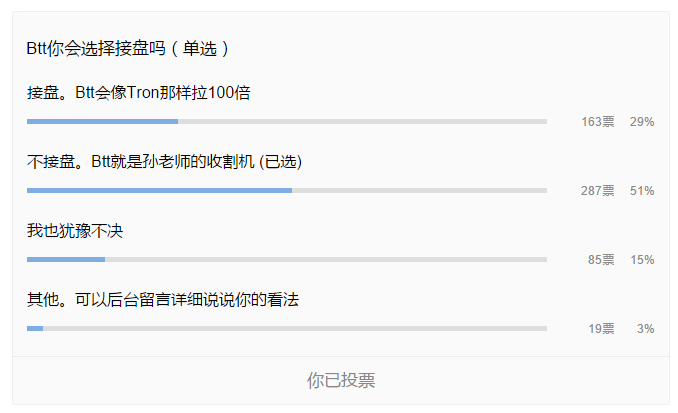The image size is (678, 413).
Task: Select option '接盘。Btt会像Tron那样拉100倍'
Action: [139, 93]
